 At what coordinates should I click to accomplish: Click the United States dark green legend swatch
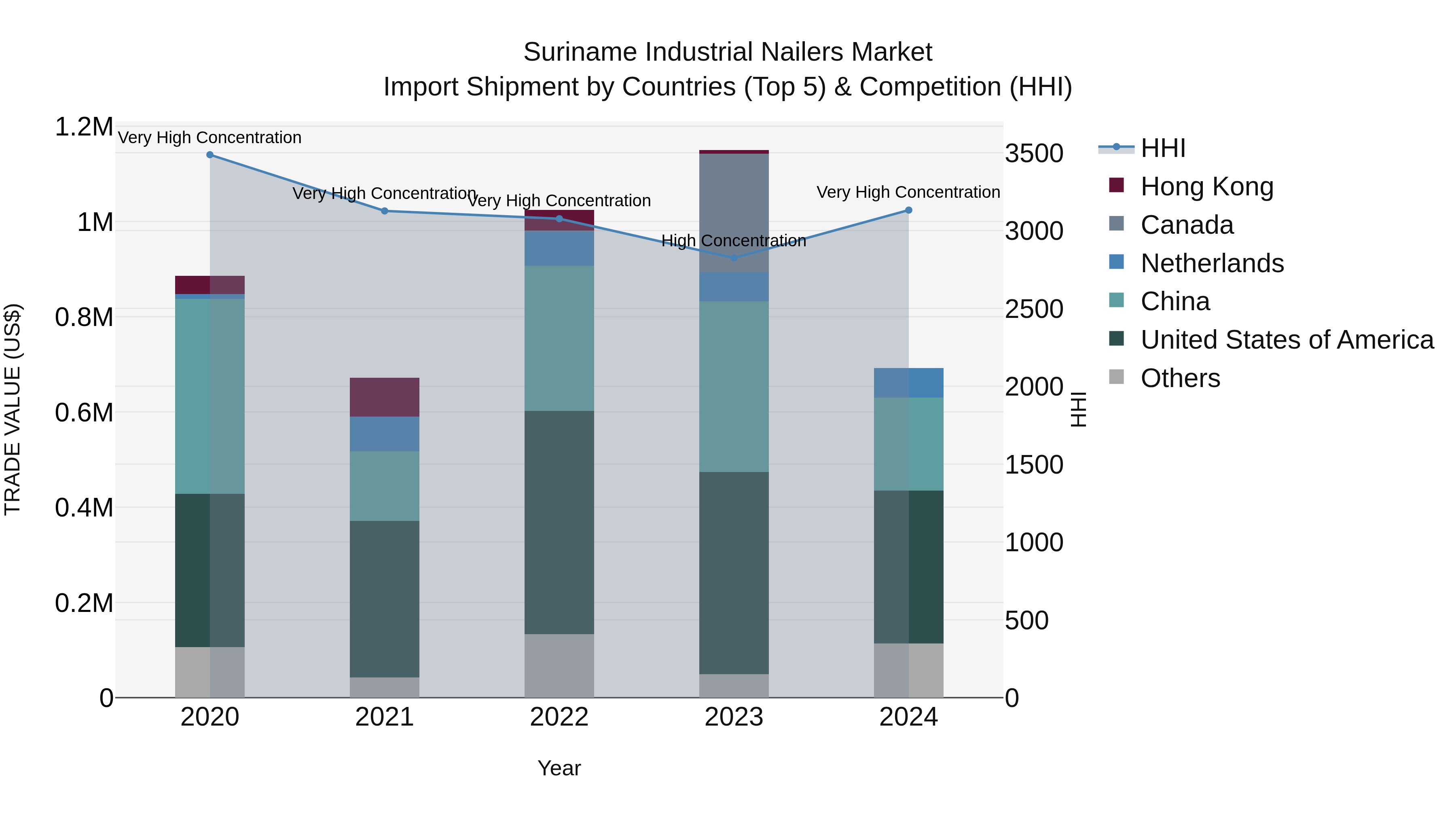click(1116, 339)
